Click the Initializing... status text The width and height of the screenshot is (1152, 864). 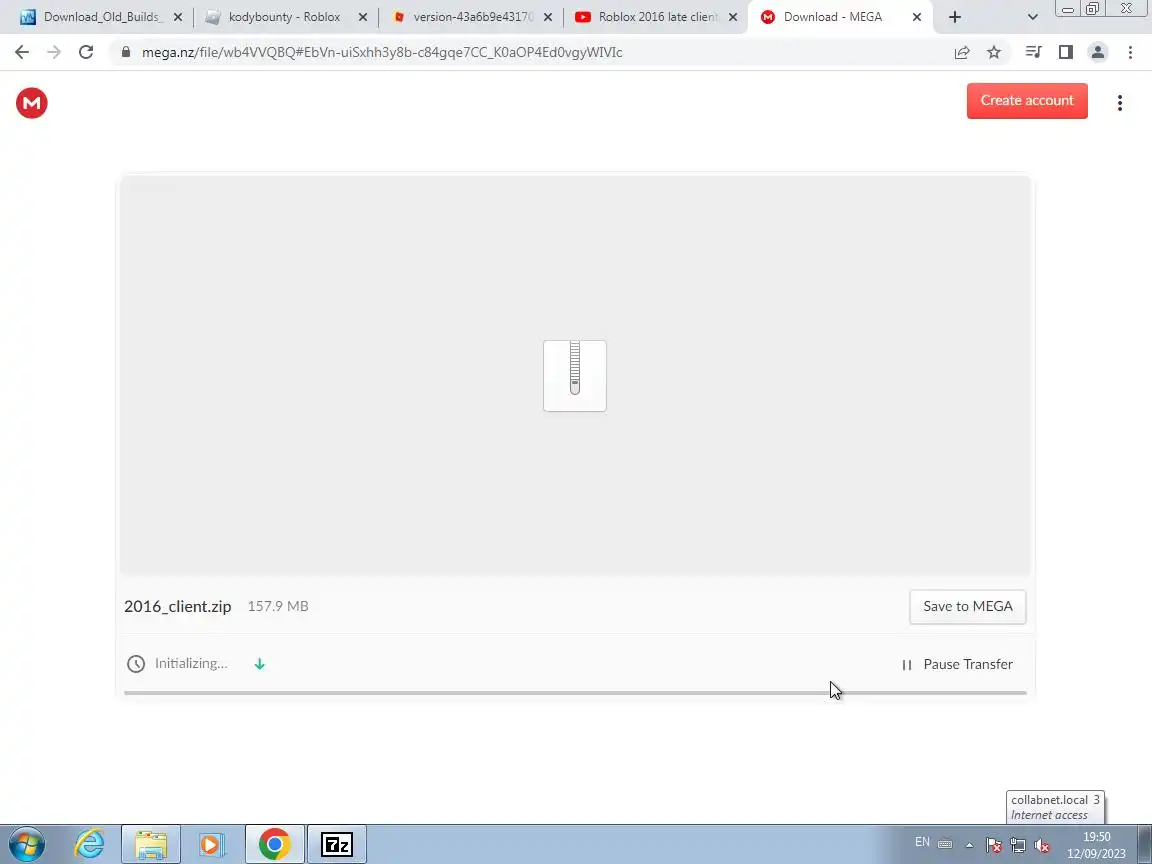coord(191,663)
